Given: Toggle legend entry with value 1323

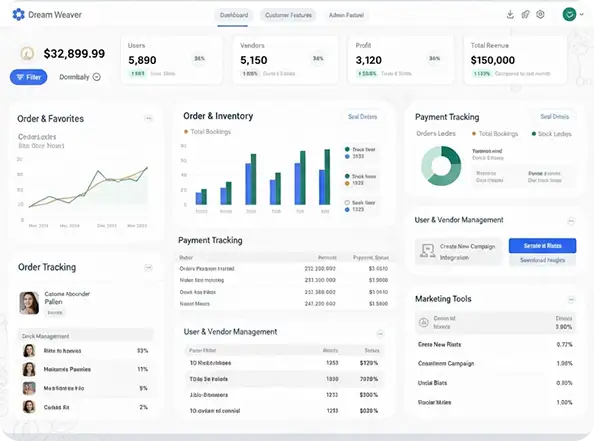Looking at the screenshot, I should click(x=360, y=206).
